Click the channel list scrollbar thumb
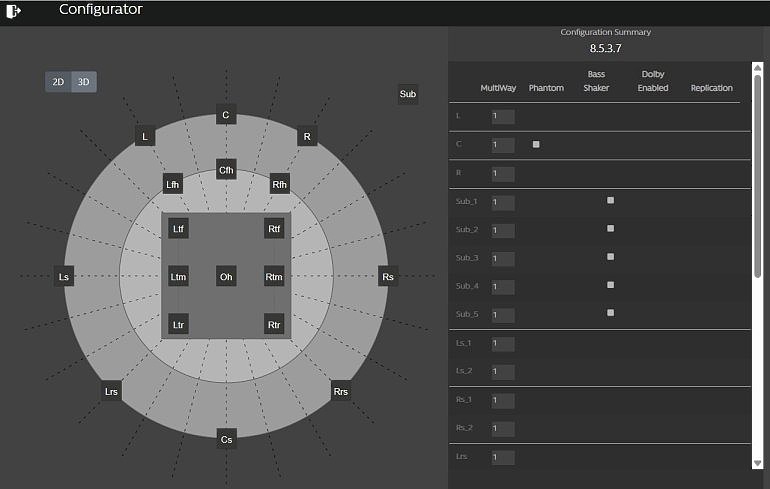 pos(758,176)
